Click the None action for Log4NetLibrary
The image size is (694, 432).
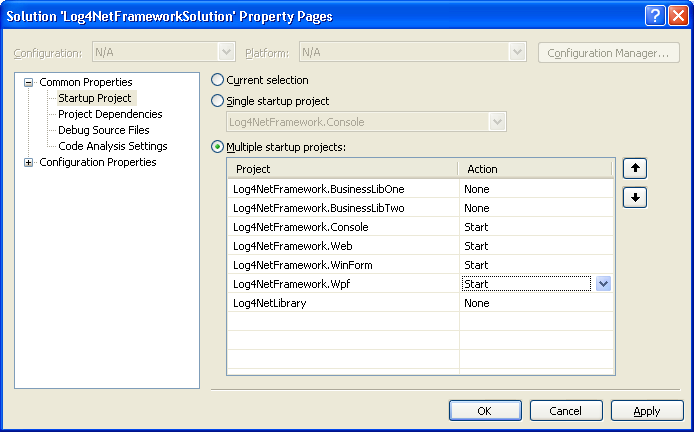pos(536,303)
